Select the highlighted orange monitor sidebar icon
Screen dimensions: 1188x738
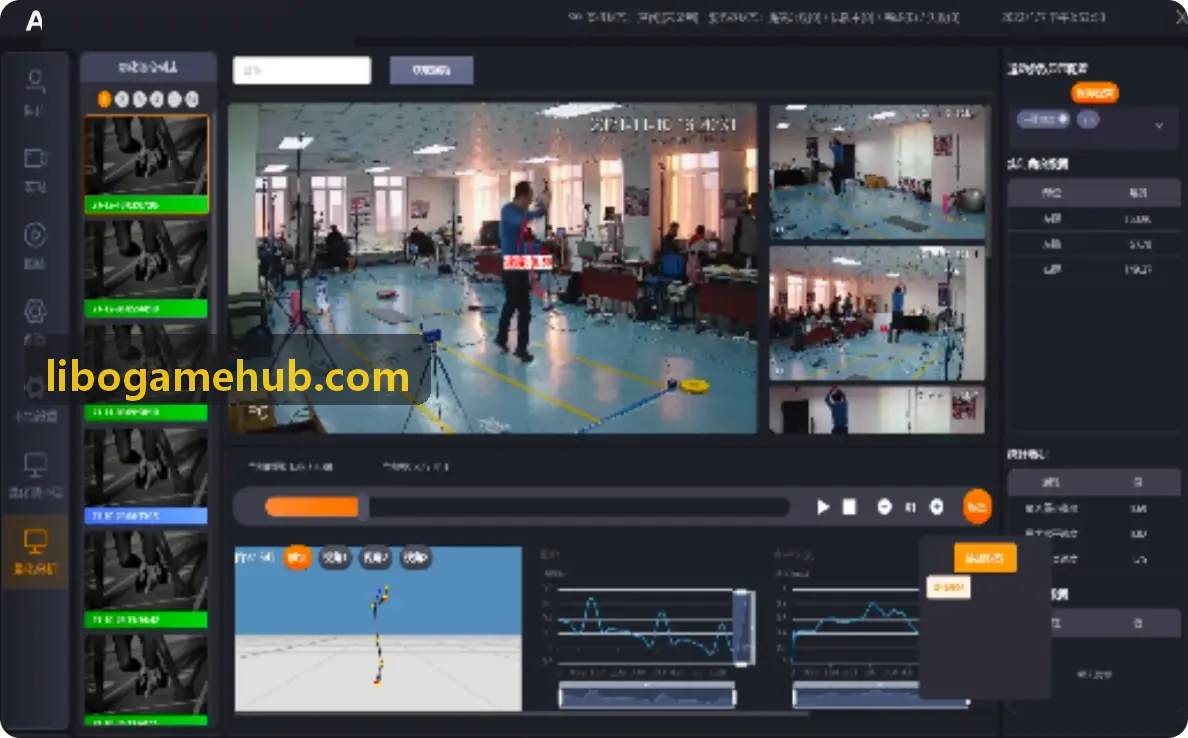[x=35, y=542]
